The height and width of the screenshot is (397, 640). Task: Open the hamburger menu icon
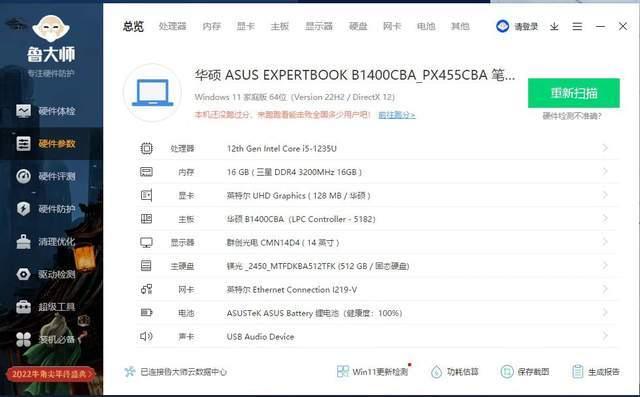[577, 27]
